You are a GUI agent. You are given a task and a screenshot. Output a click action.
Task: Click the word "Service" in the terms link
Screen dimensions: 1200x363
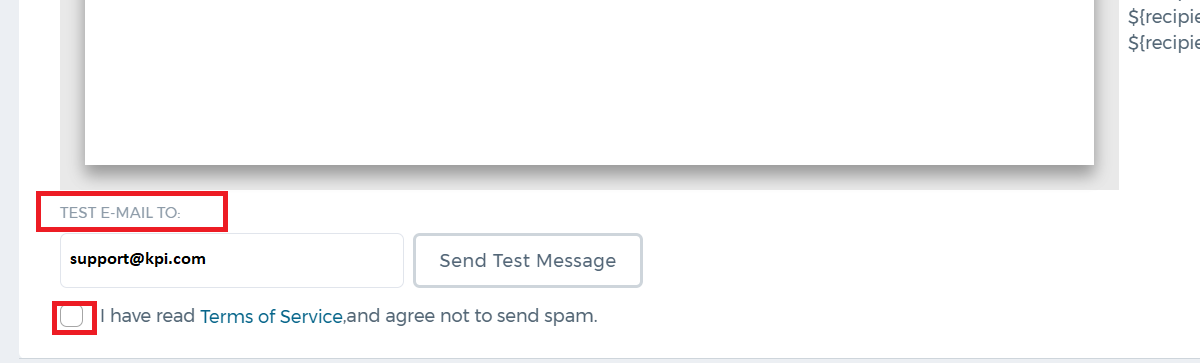point(311,317)
